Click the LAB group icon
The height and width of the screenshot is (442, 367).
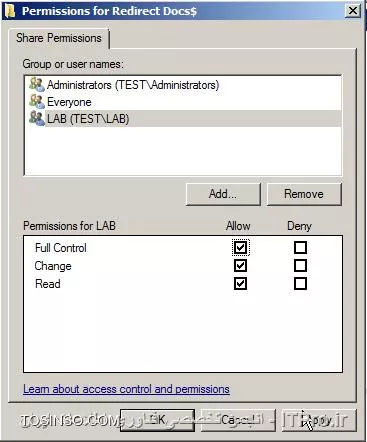click(37, 119)
